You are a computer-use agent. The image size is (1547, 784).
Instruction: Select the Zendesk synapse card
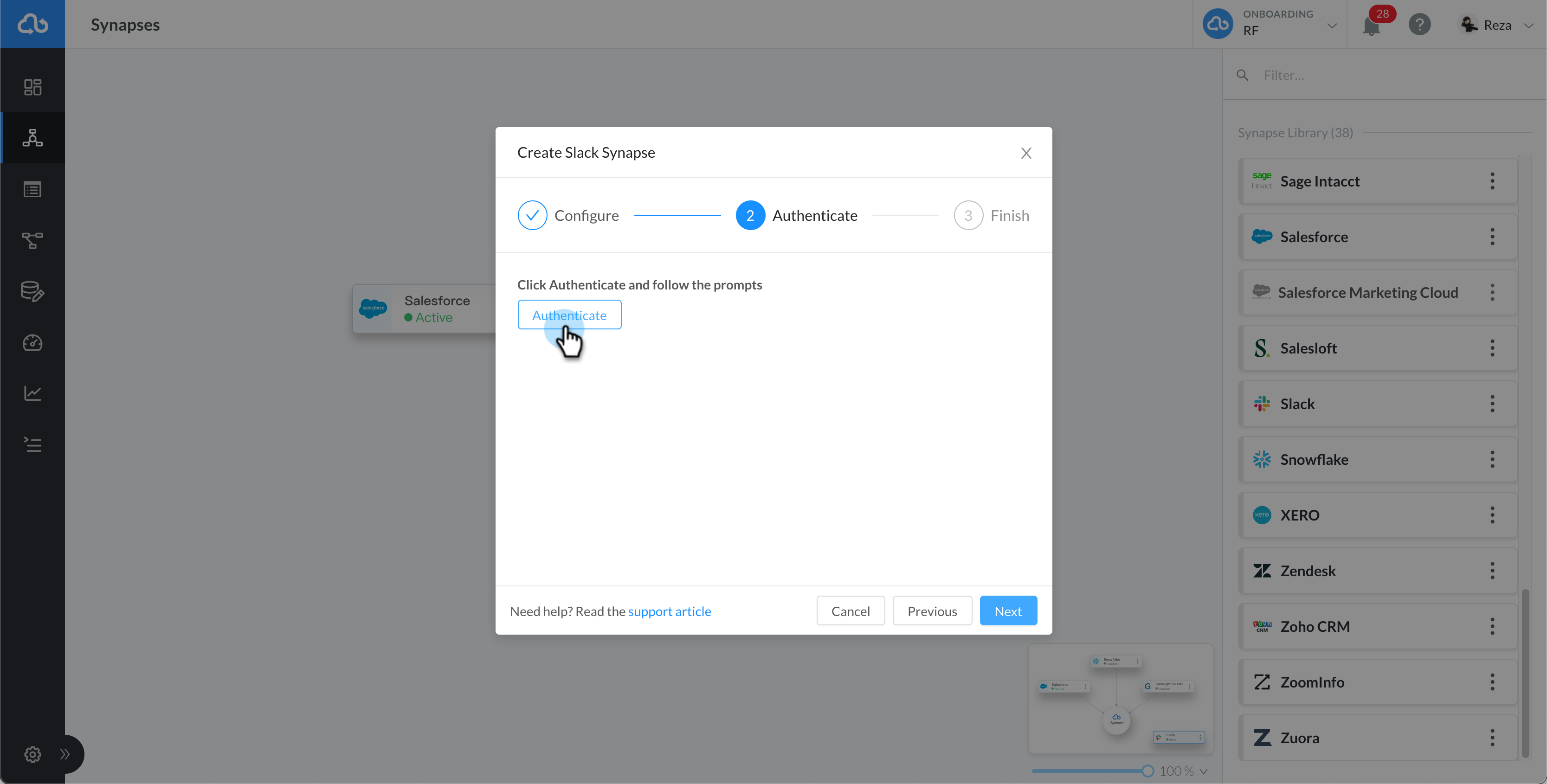pyautogui.click(x=1378, y=571)
